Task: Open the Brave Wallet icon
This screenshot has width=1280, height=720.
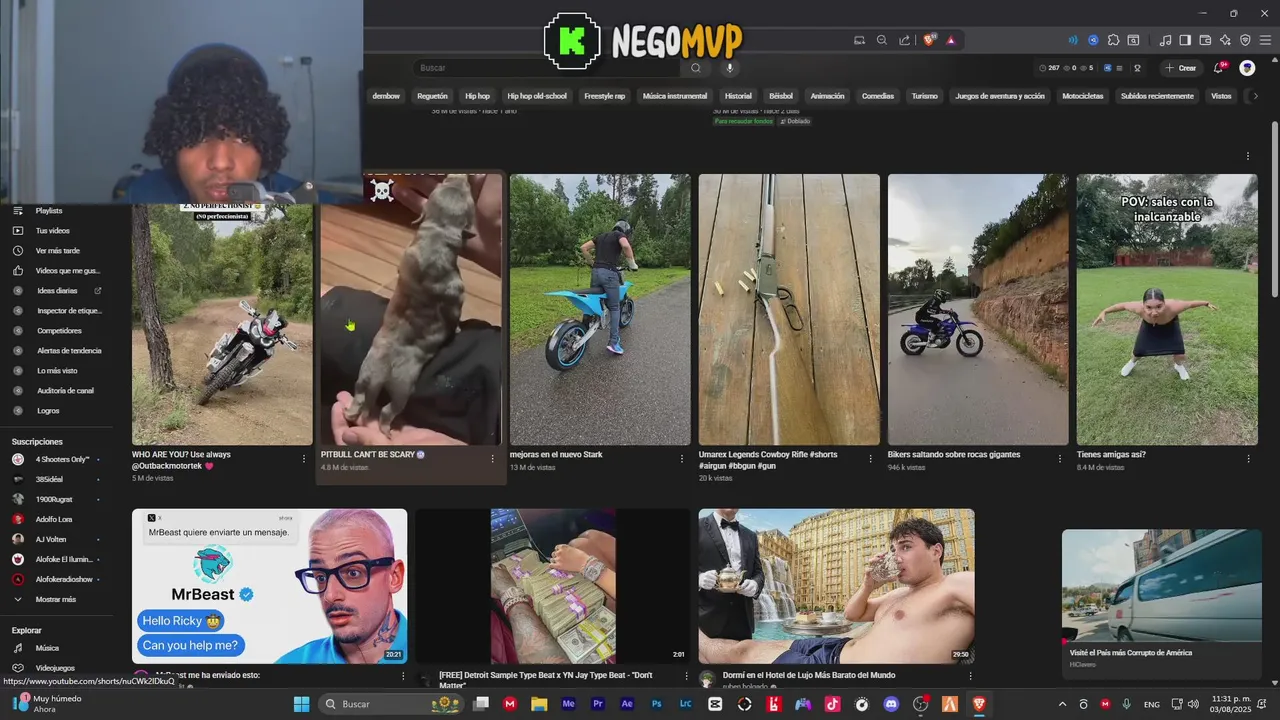Action: tap(1205, 40)
